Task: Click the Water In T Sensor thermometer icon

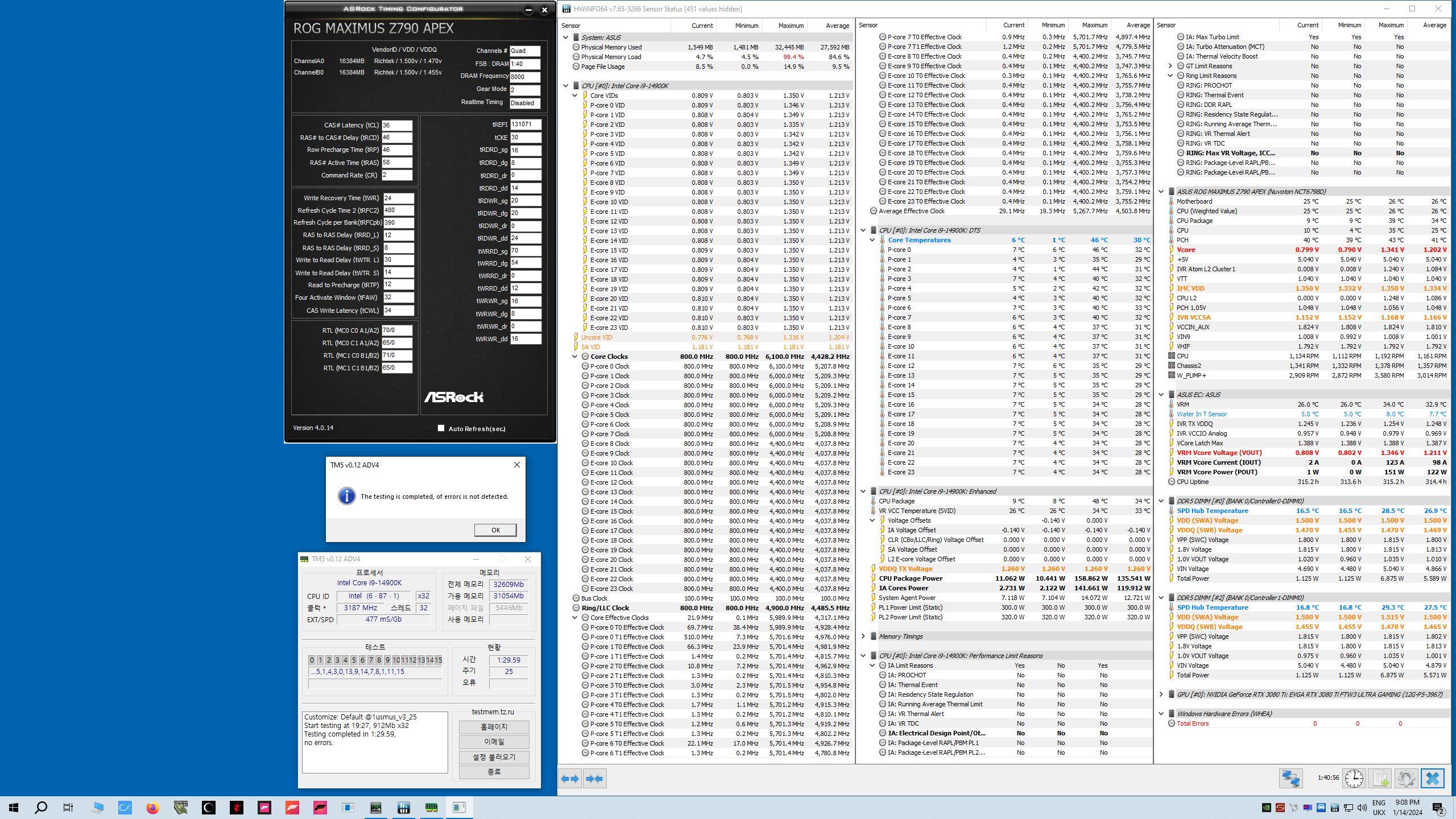Action: tap(1172, 414)
